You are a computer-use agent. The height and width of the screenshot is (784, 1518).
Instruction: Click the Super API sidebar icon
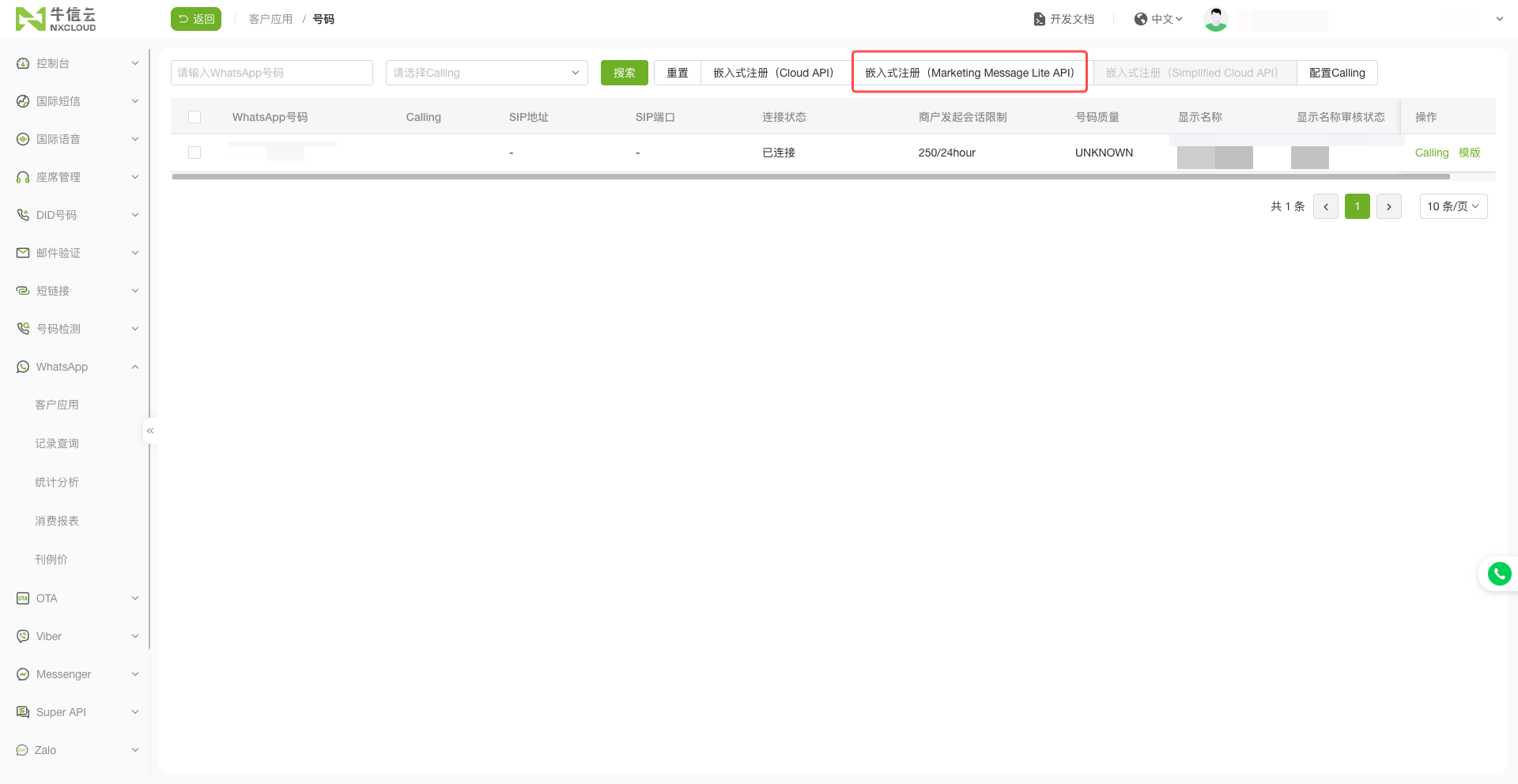point(23,712)
